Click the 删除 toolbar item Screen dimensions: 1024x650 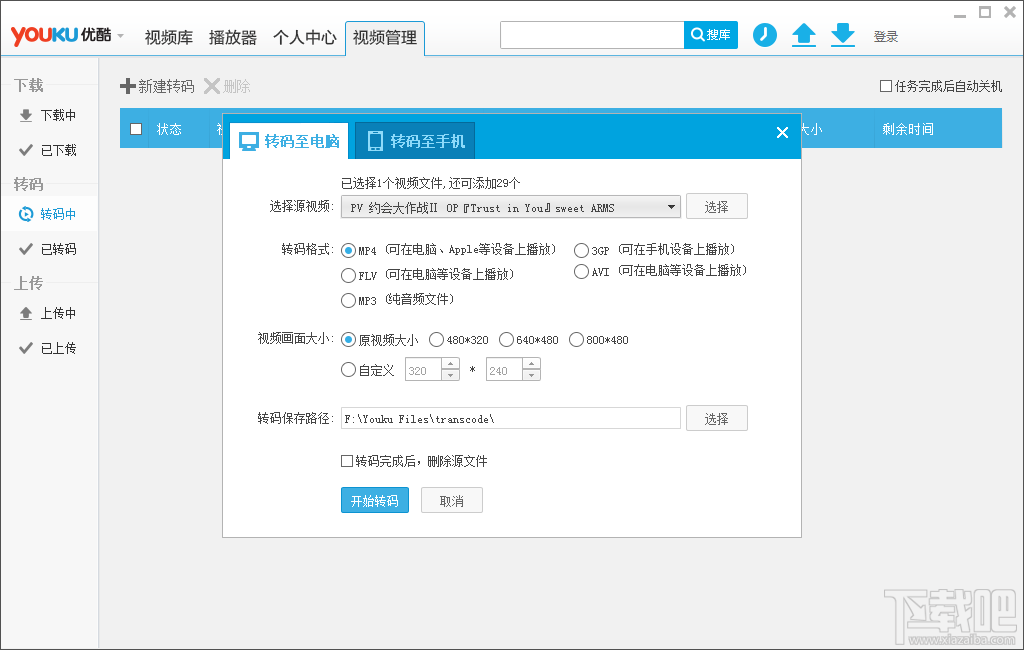click(227, 86)
